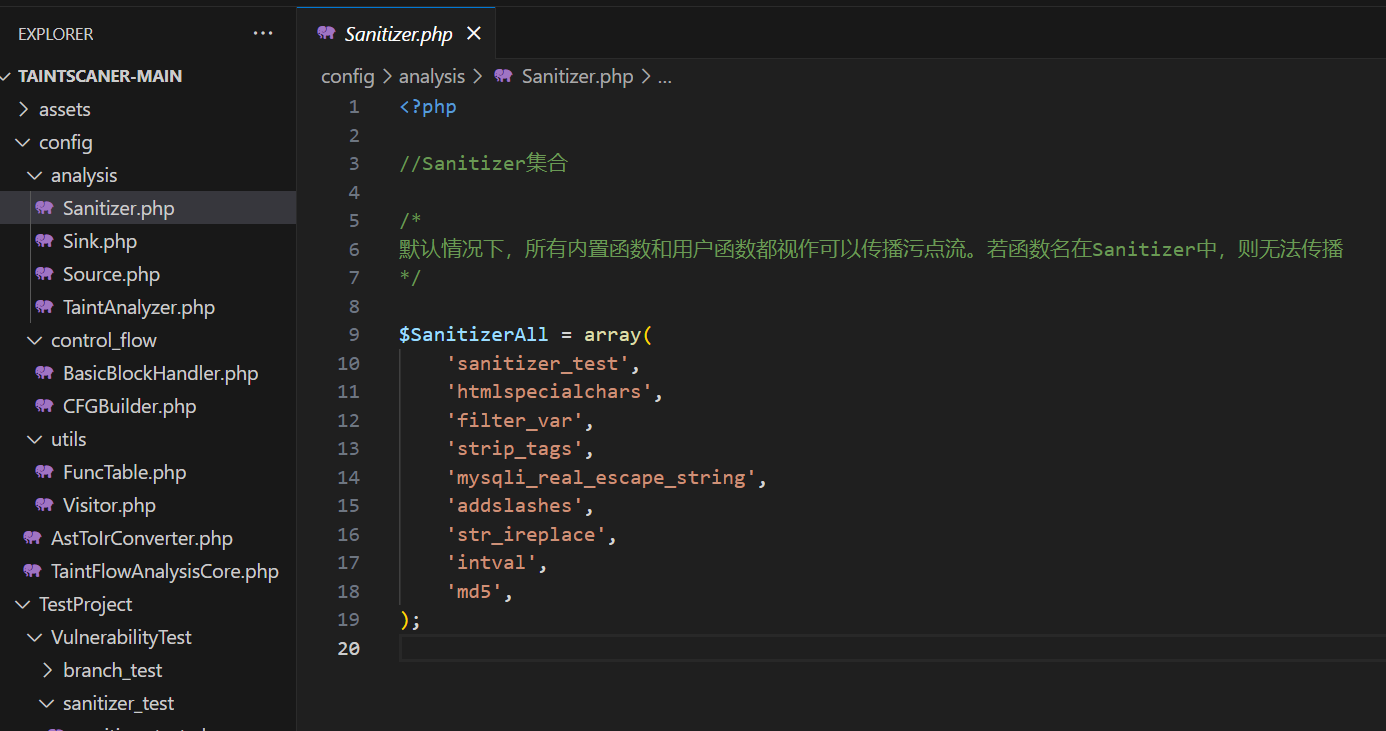The image size is (1386, 731).
Task: Select the Sanitizer.php editor tab
Action: coord(398,34)
